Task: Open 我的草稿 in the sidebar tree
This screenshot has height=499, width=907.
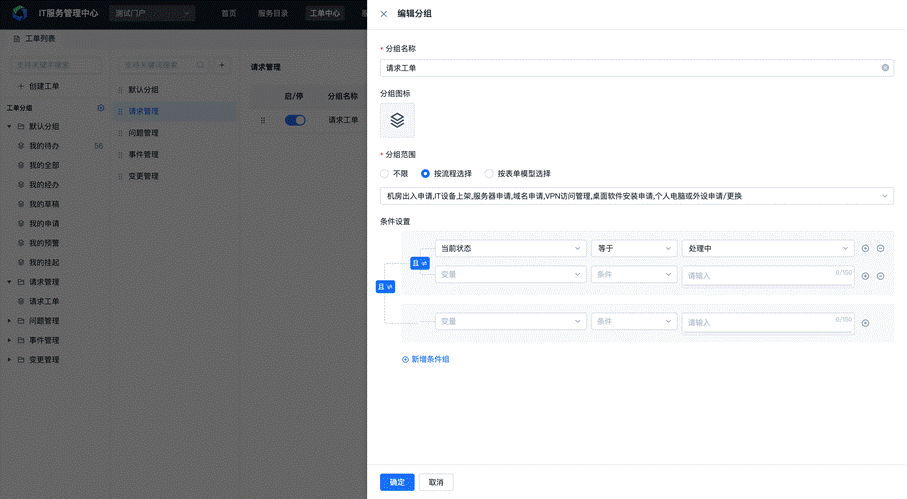Action: 45,204
